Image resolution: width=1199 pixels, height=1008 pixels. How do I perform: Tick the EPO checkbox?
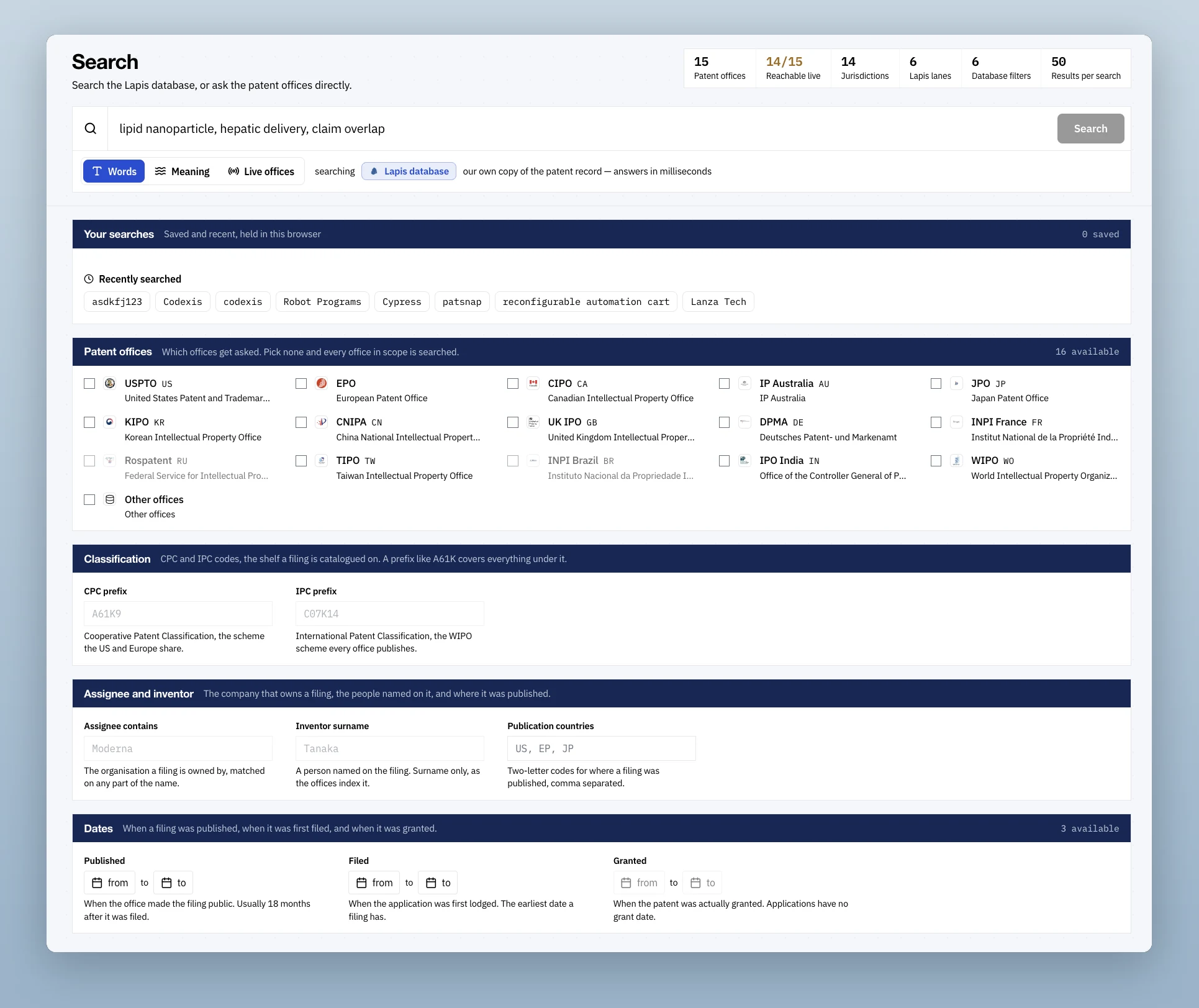tap(301, 383)
